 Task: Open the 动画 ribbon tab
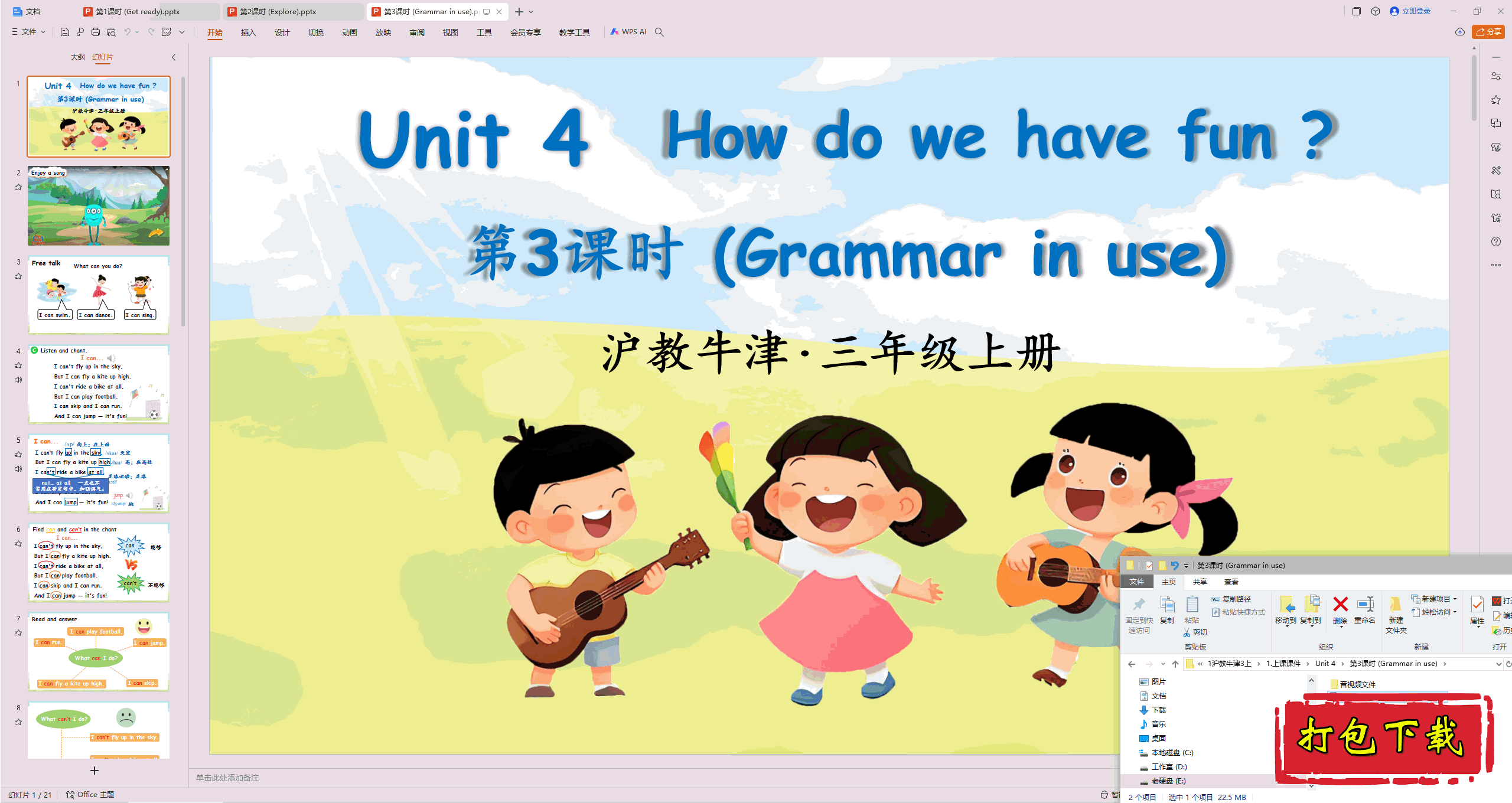(349, 32)
